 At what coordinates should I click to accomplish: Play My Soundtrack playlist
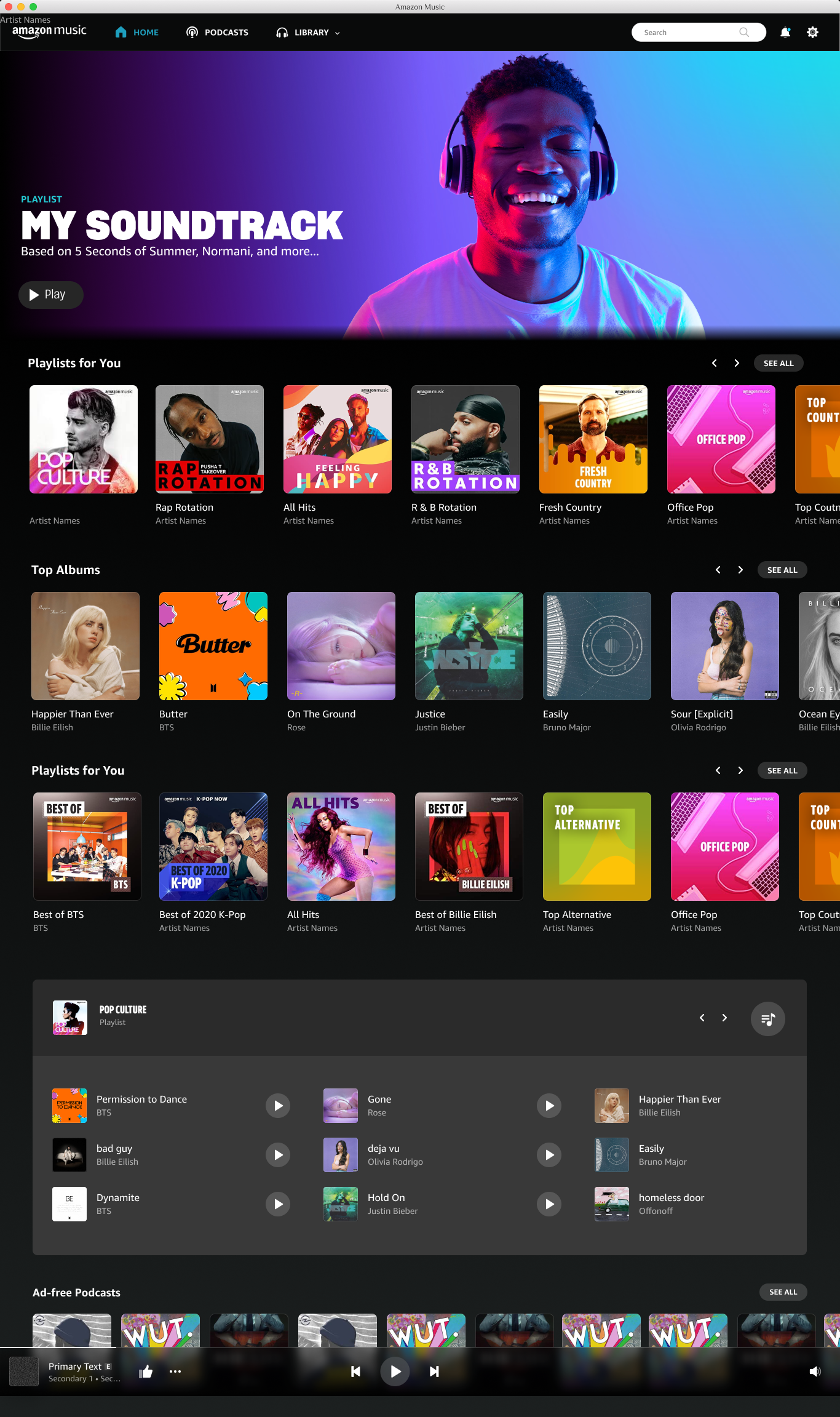point(51,295)
